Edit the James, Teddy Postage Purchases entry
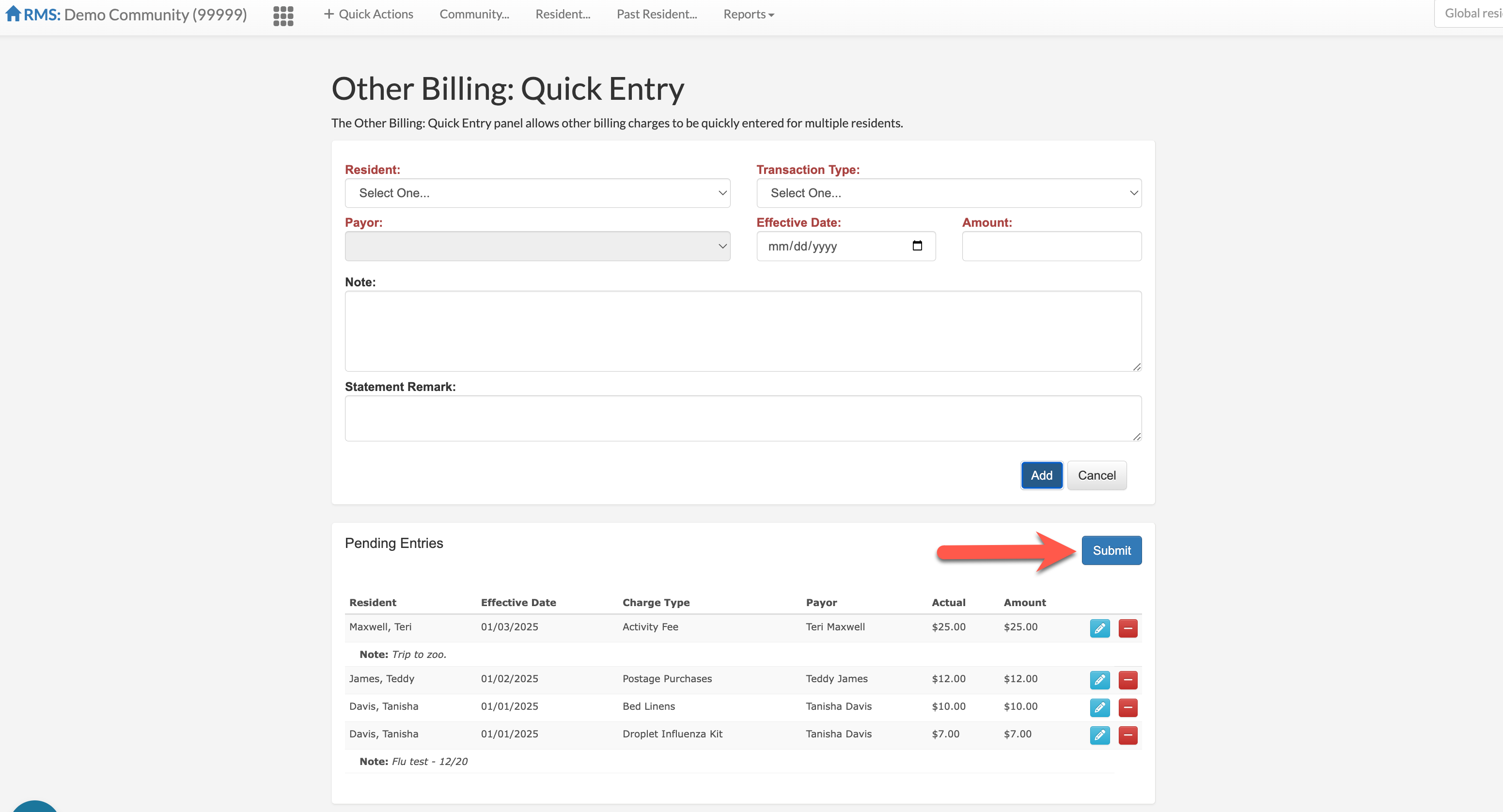1503x812 pixels. pyautogui.click(x=1099, y=680)
